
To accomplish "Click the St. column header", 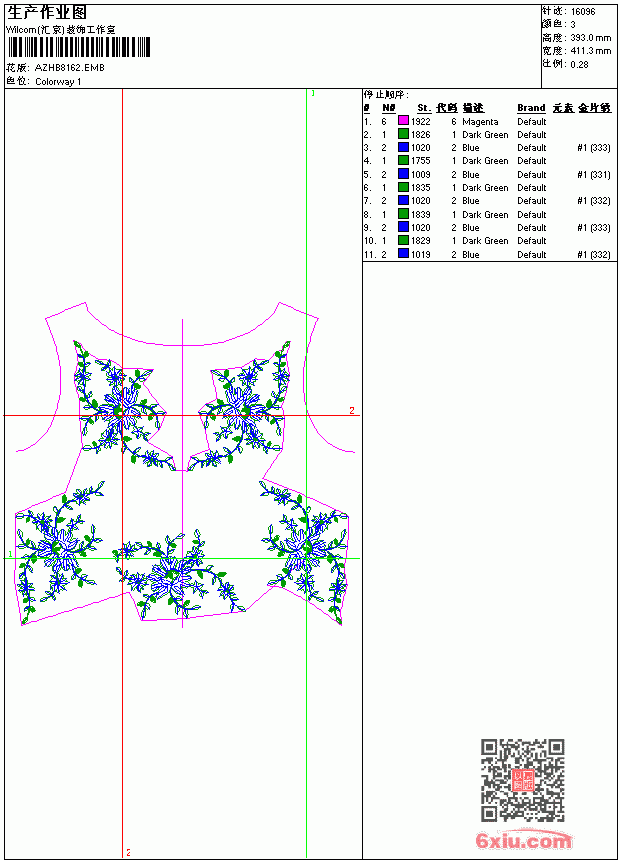I will pos(424,108).
